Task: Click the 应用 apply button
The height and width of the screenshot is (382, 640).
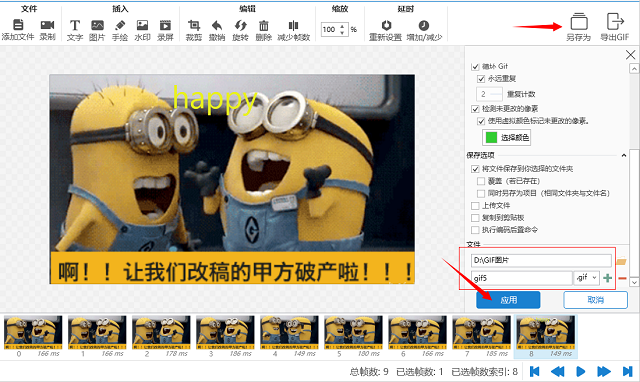Action: coord(508,300)
